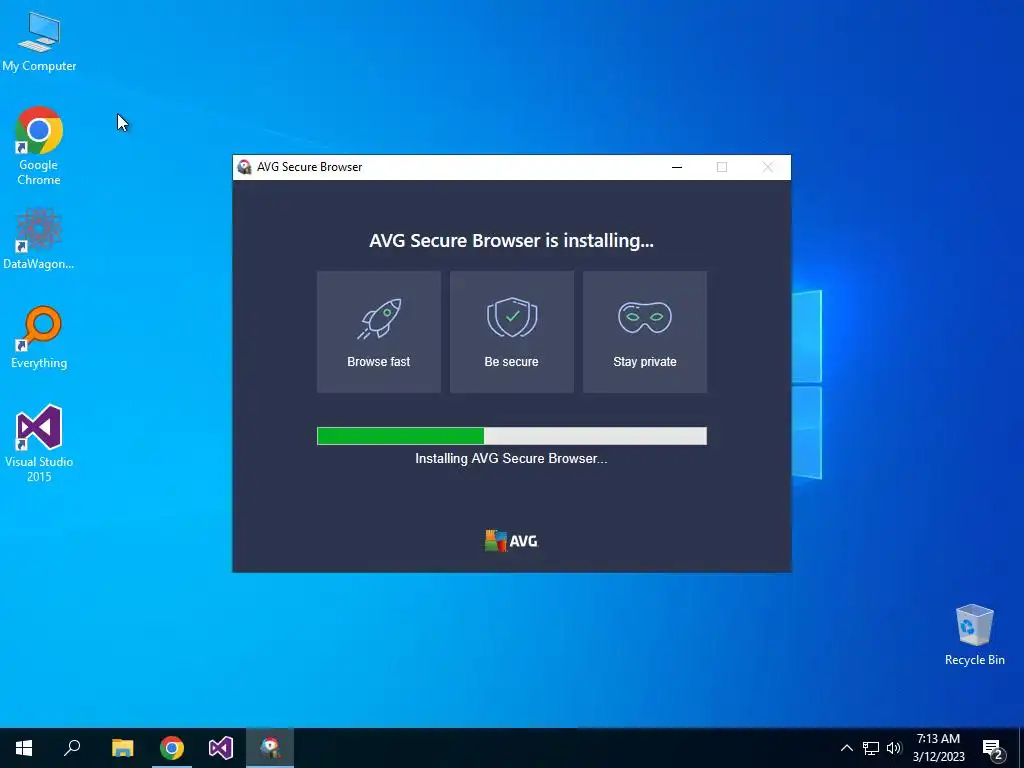Open Chrome from the taskbar

click(x=172, y=748)
